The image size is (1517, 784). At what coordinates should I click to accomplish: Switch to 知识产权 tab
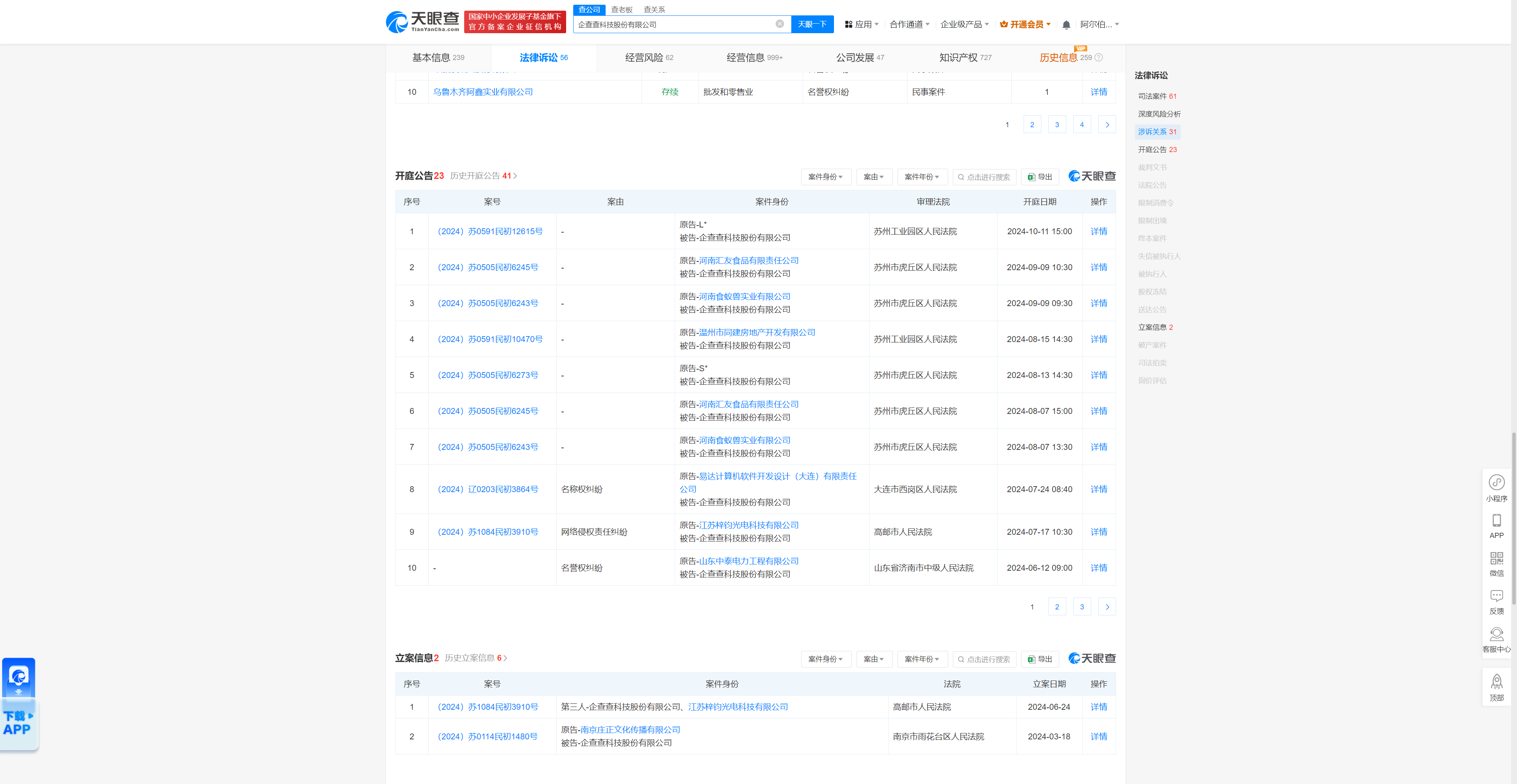[965, 57]
